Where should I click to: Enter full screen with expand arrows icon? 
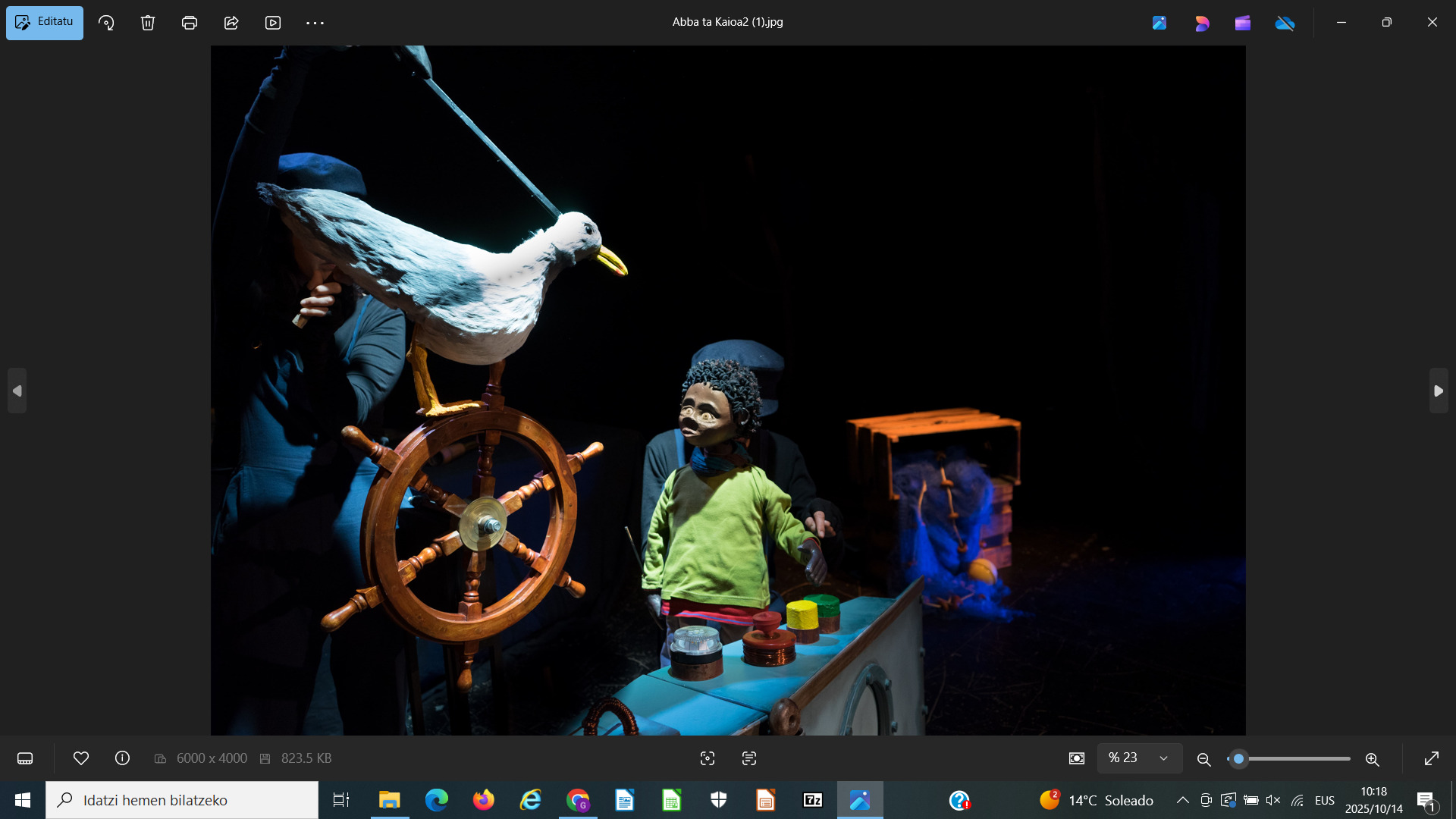[1432, 758]
